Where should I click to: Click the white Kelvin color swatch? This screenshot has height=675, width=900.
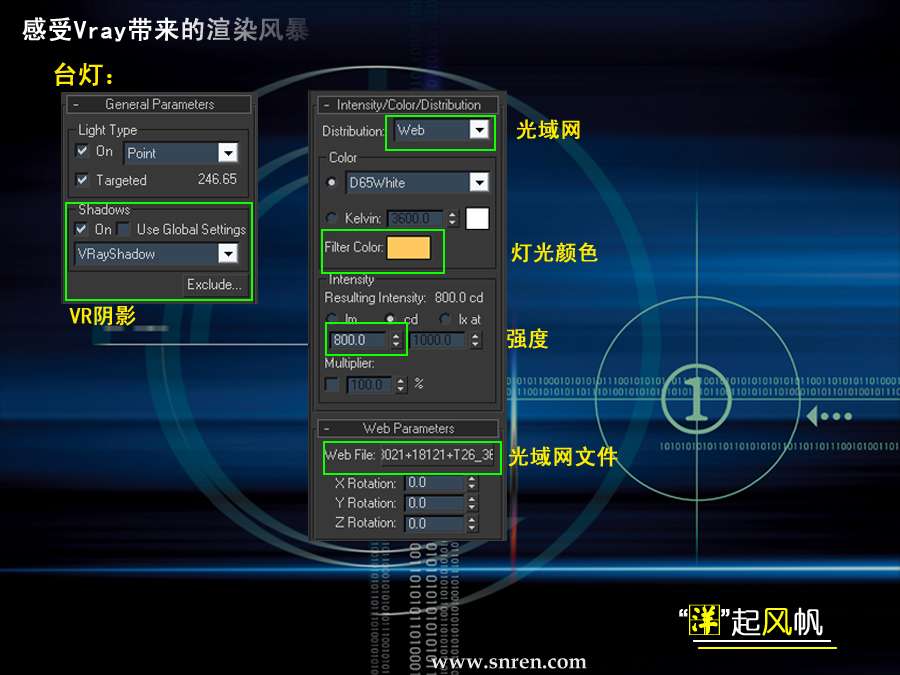tap(477, 219)
